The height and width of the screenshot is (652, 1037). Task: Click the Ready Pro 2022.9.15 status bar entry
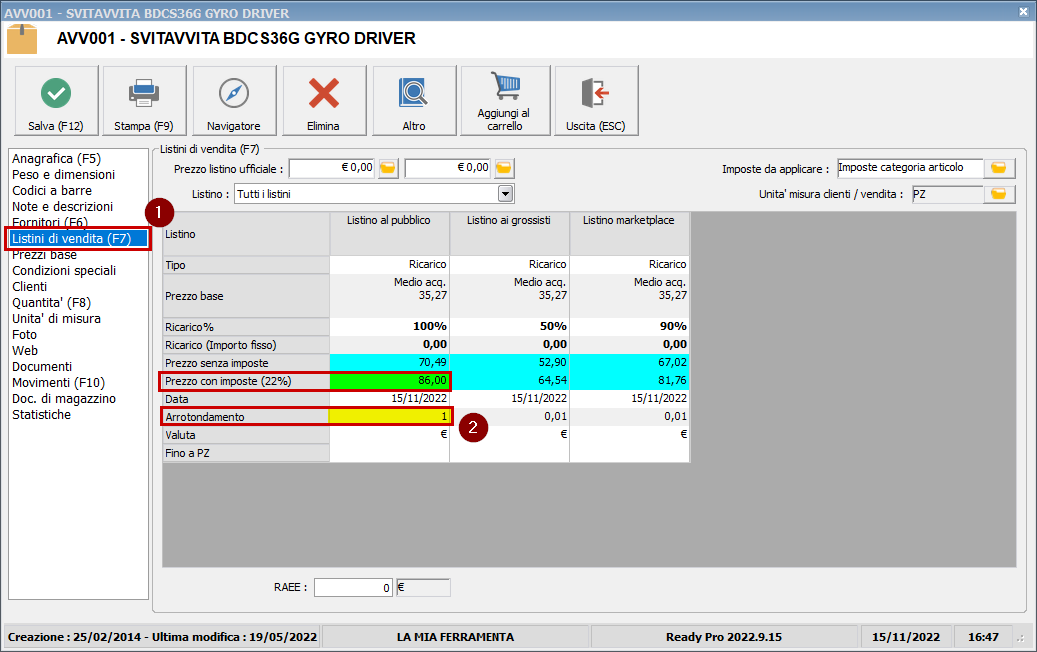point(724,637)
